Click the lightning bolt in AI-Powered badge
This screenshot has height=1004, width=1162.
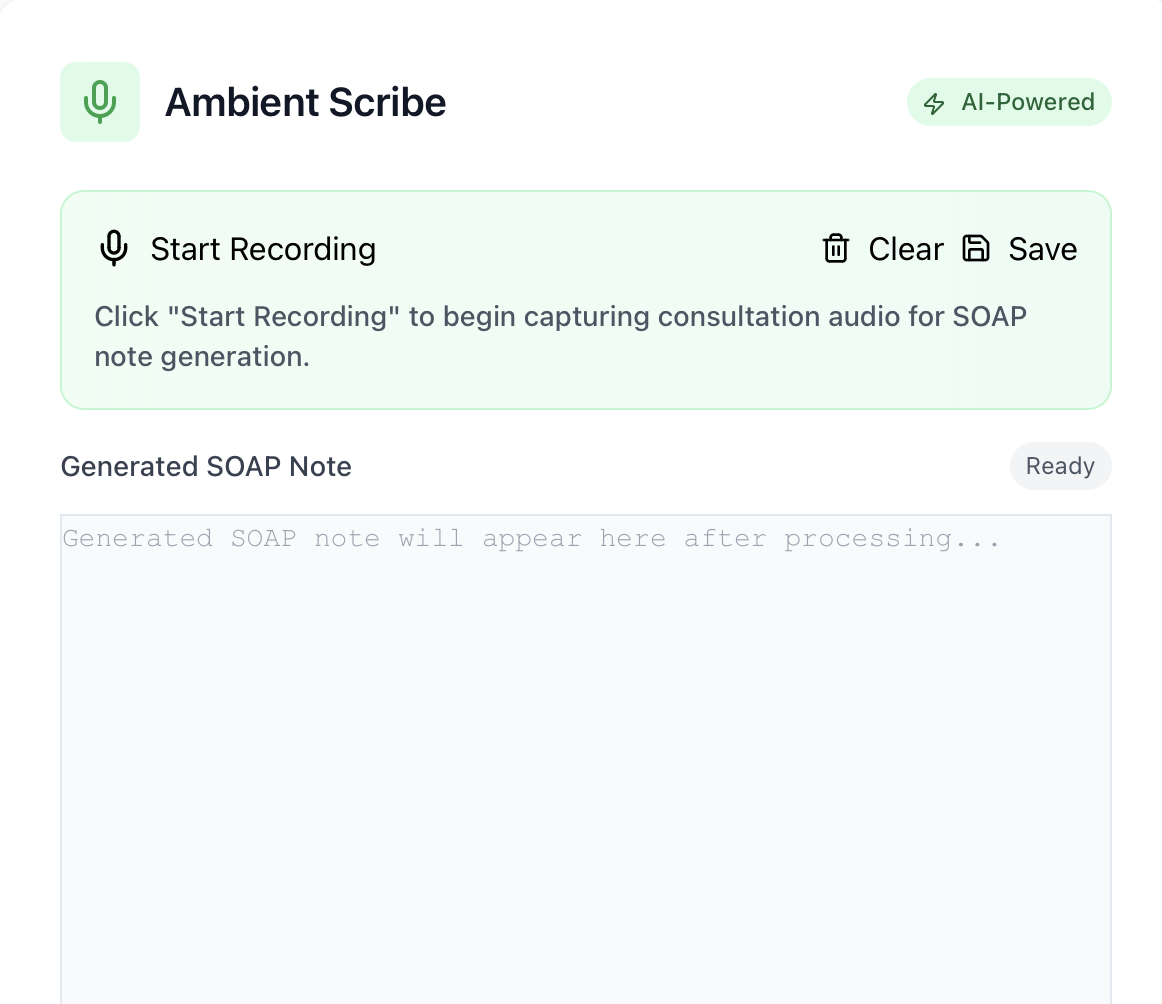pos(934,101)
